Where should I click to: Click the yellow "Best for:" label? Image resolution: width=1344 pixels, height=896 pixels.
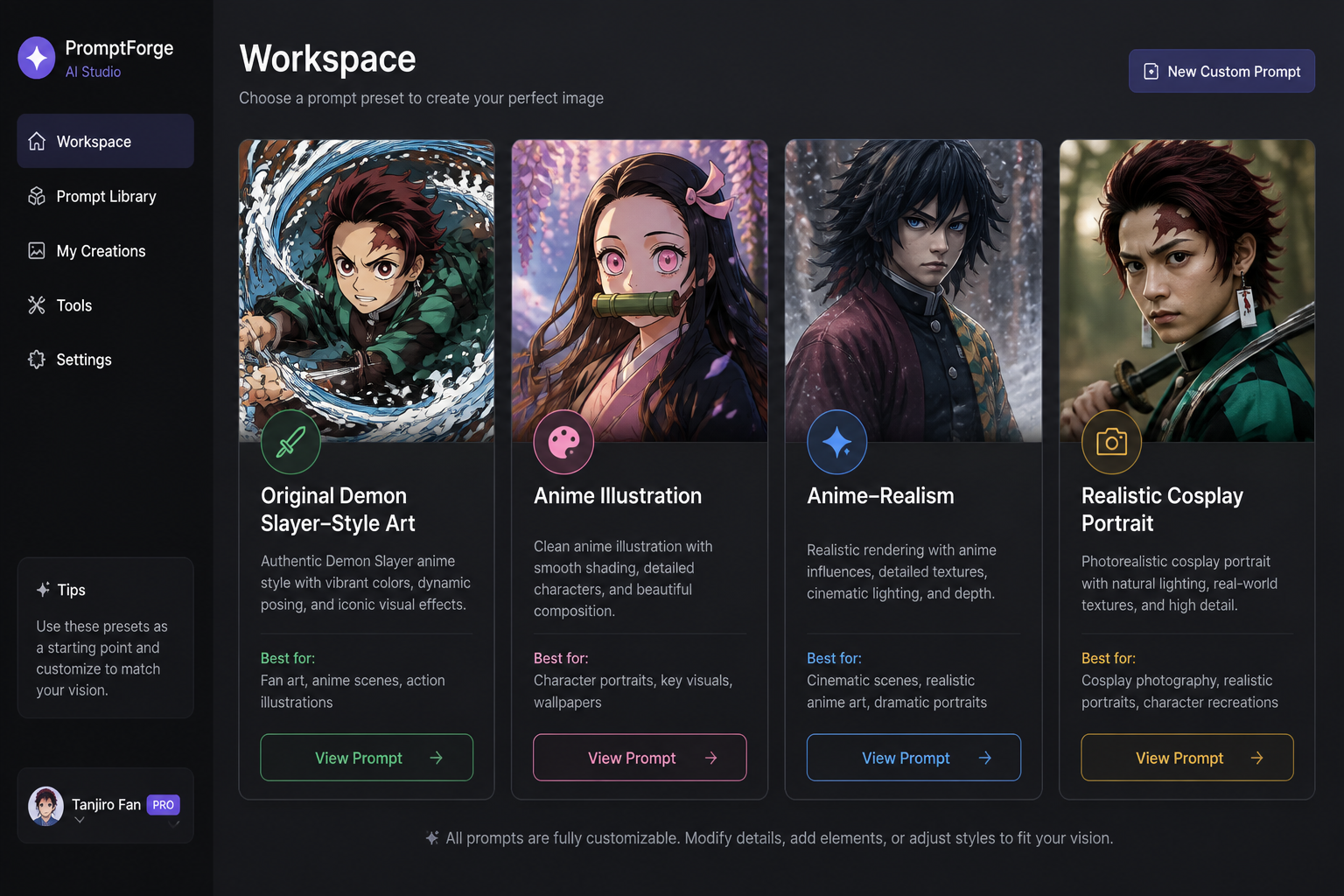tap(1109, 658)
